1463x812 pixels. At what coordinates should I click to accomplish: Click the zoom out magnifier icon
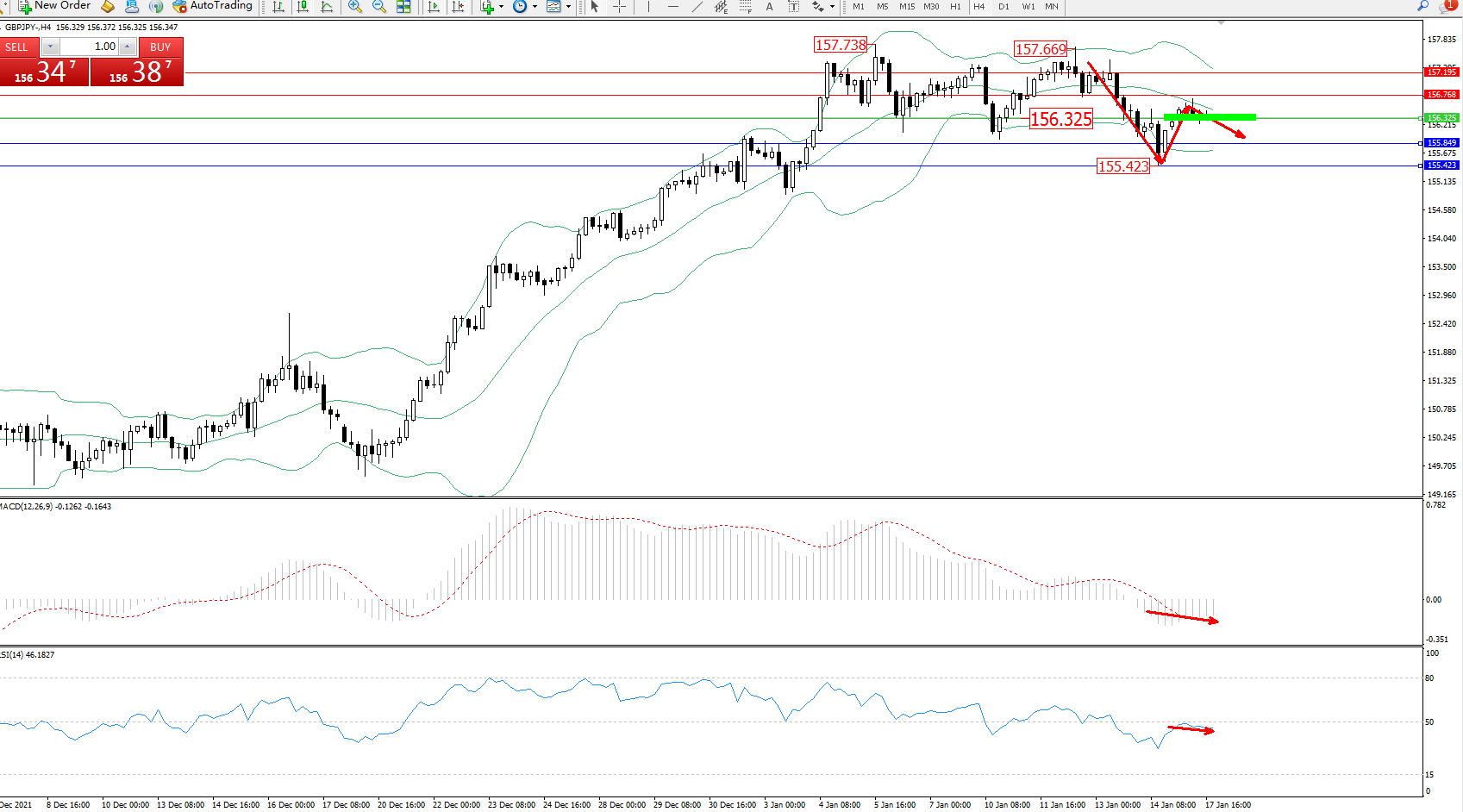(378, 6)
